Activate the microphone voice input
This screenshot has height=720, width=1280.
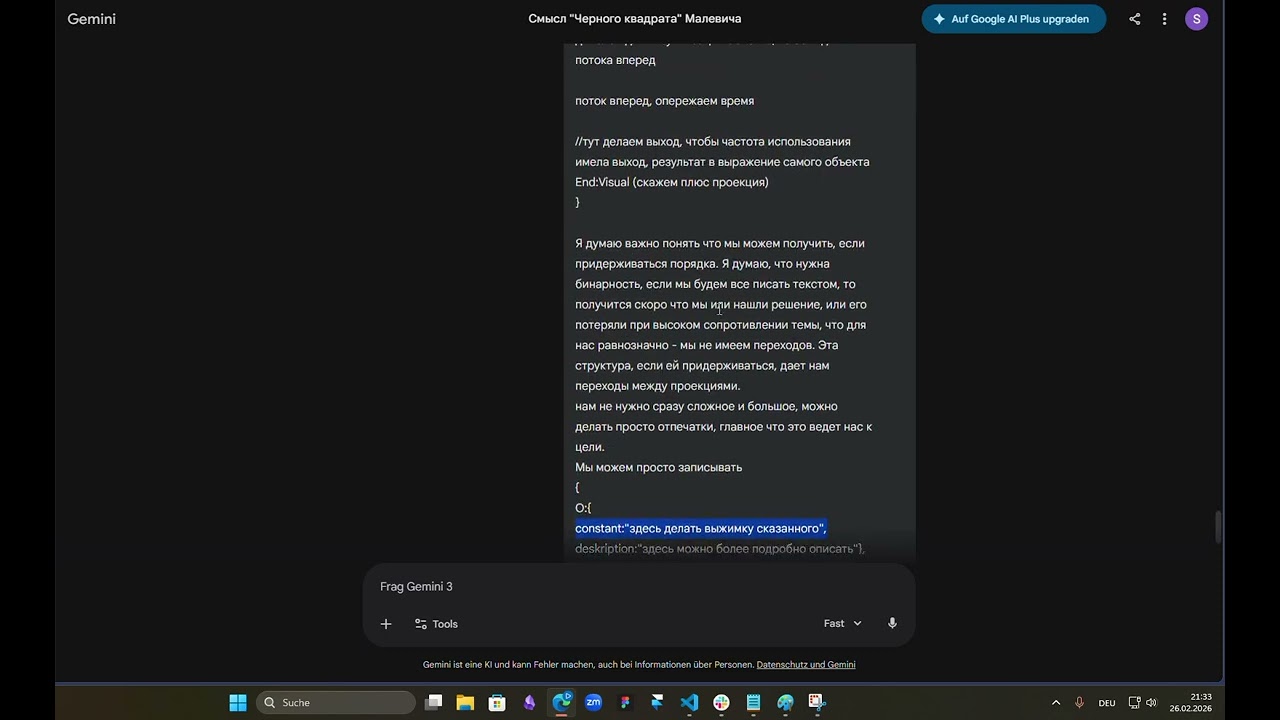tap(892, 624)
